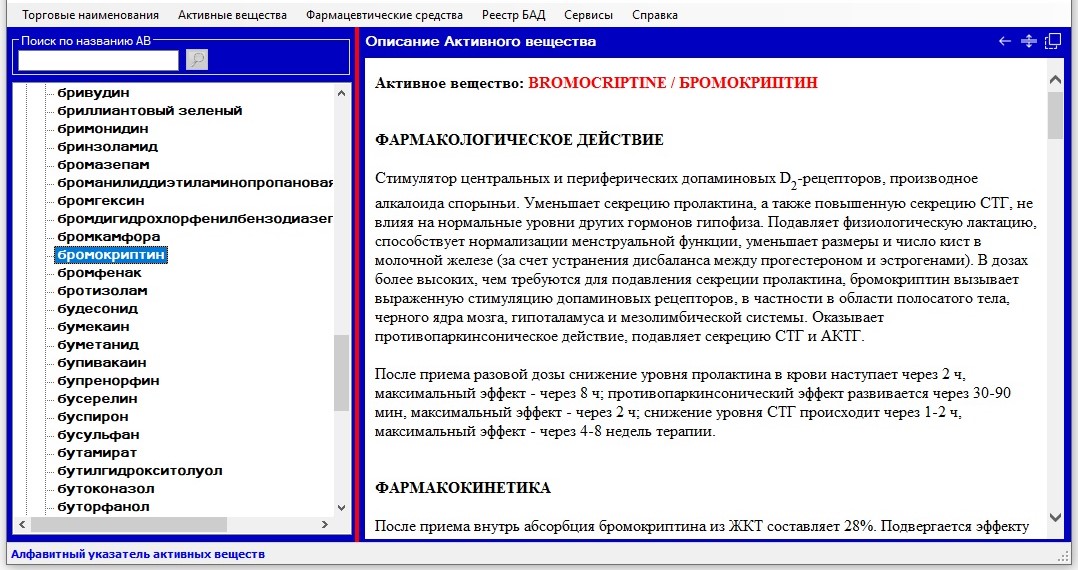This screenshot has height=570, width=1078.
Task: Open the Реестр БАД menu
Action: [513, 15]
